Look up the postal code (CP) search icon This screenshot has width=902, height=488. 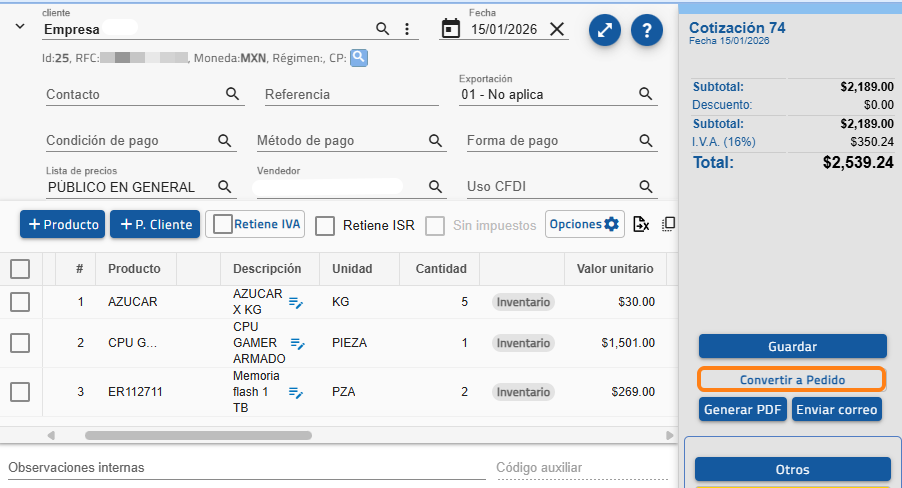[x=358, y=58]
